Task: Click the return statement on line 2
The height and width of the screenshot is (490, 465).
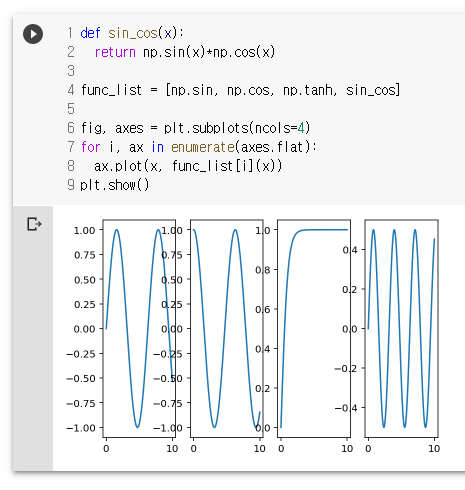Action: point(185,52)
